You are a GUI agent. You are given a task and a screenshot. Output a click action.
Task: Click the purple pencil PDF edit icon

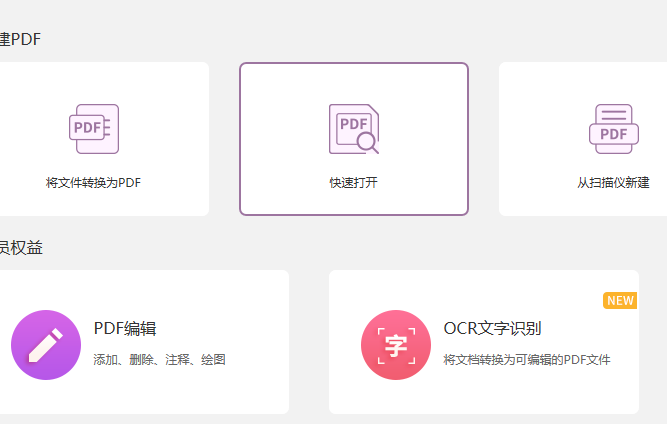(x=46, y=345)
